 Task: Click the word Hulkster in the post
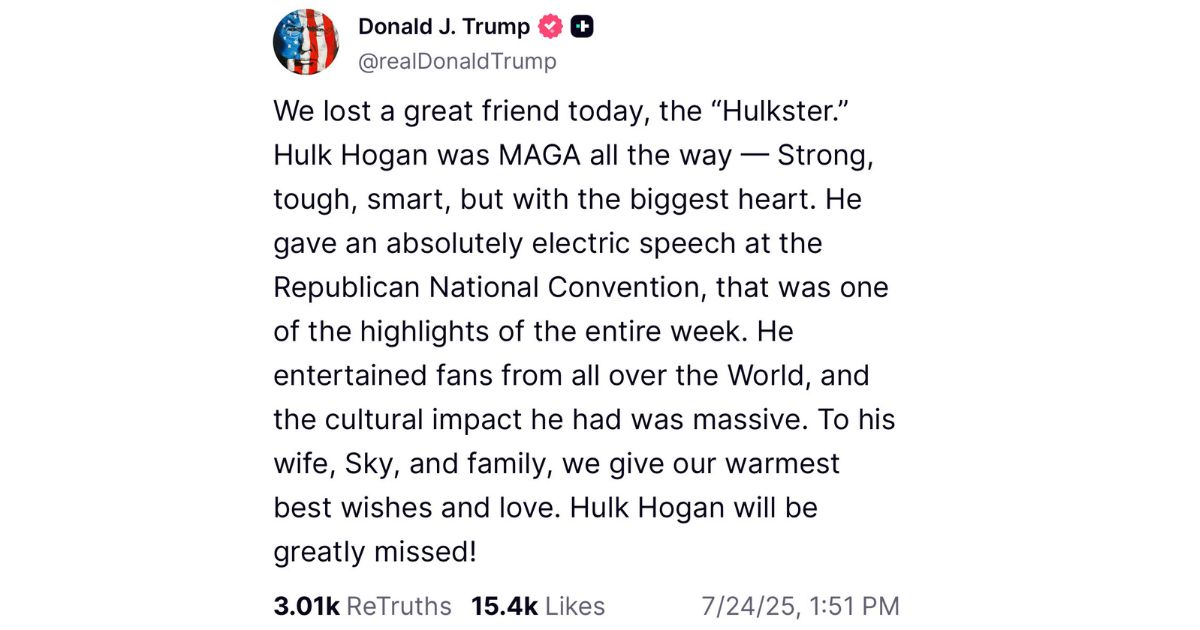pyautogui.click(x=779, y=111)
